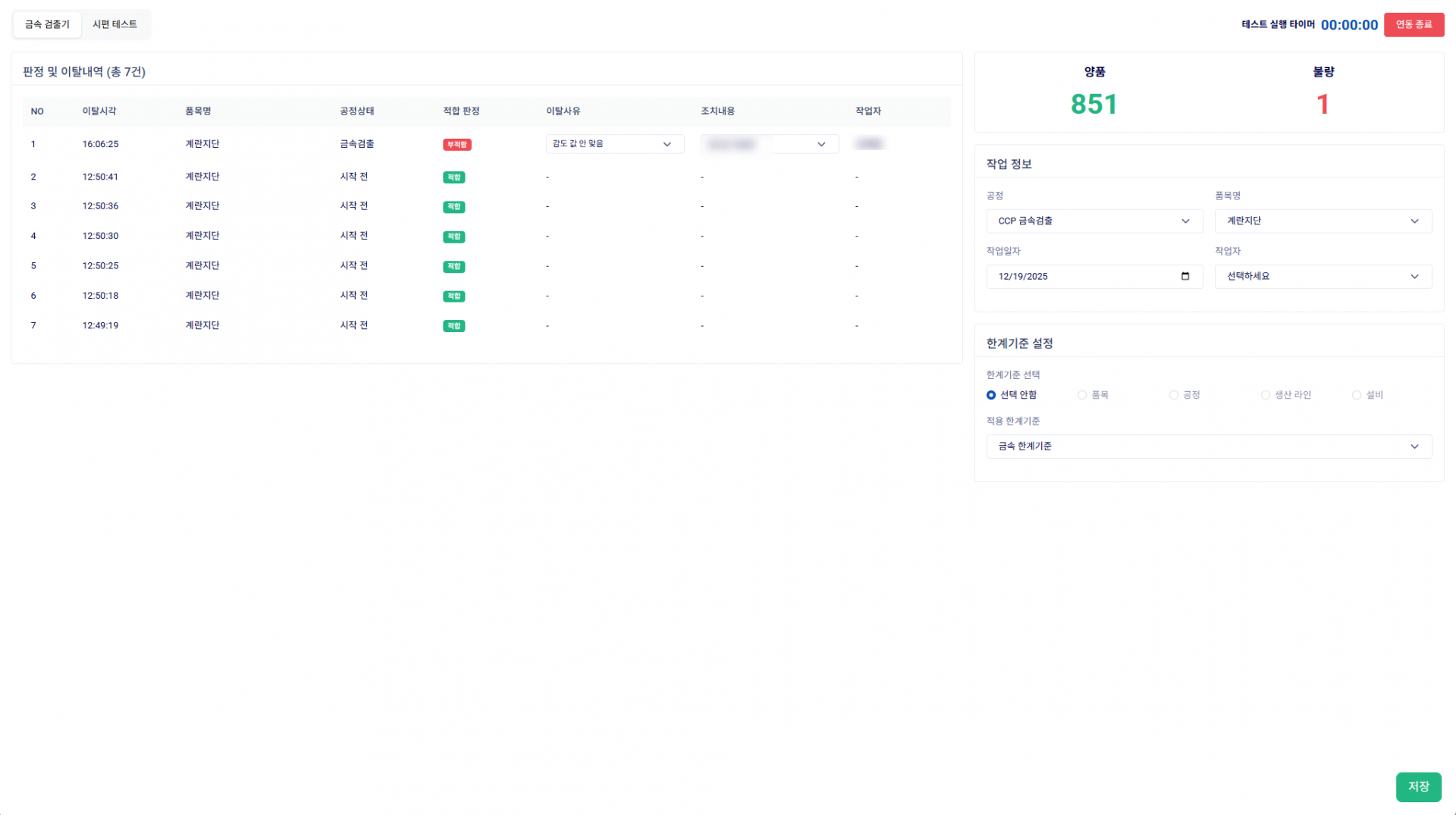Viewport: 1456px width, 815px height.
Task: Open the calendar icon in 작업일자 field
Action: coord(1185,276)
